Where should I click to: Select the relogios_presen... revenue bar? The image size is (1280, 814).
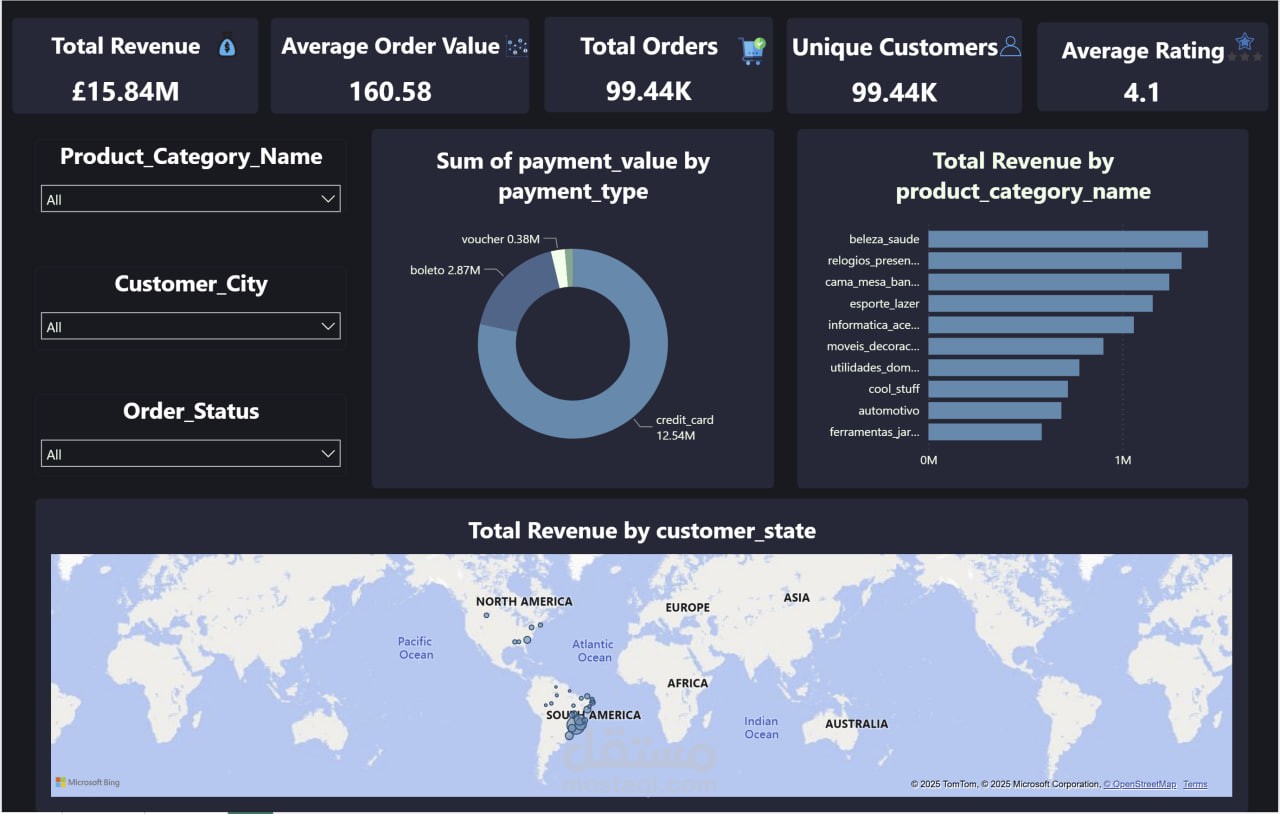(x=1055, y=261)
